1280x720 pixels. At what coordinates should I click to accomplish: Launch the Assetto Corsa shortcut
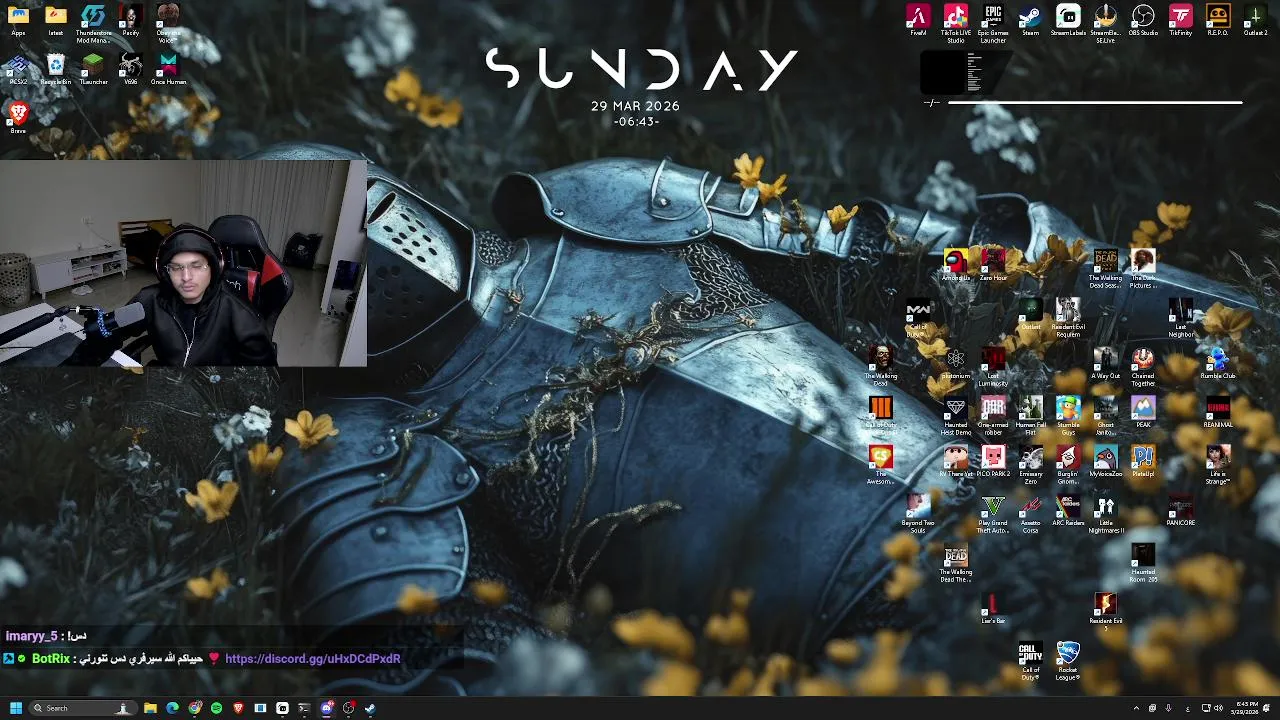pyautogui.click(x=1030, y=514)
